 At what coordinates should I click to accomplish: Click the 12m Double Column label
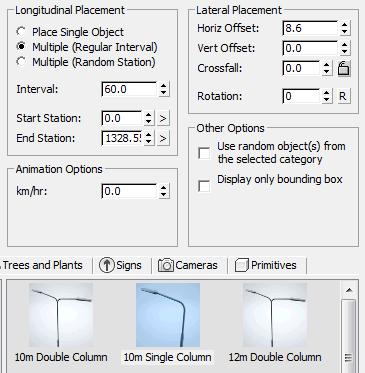[x=275, y=357]
